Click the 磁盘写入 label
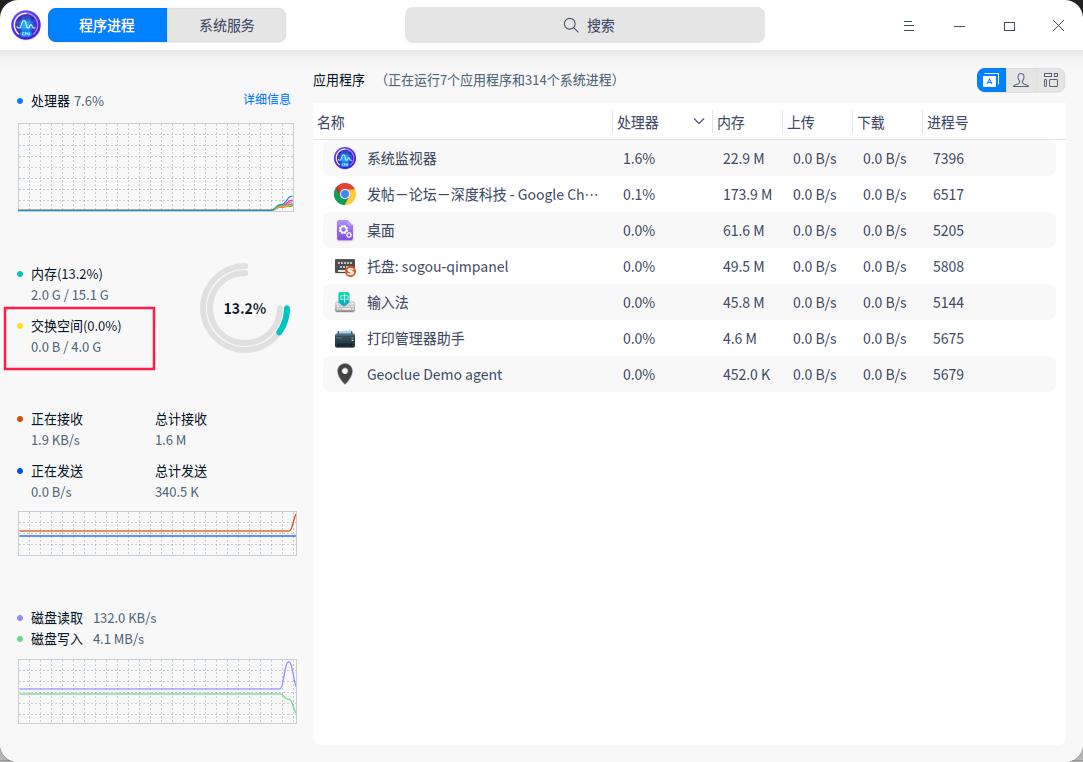1083x762 pixels. point(57,639)
